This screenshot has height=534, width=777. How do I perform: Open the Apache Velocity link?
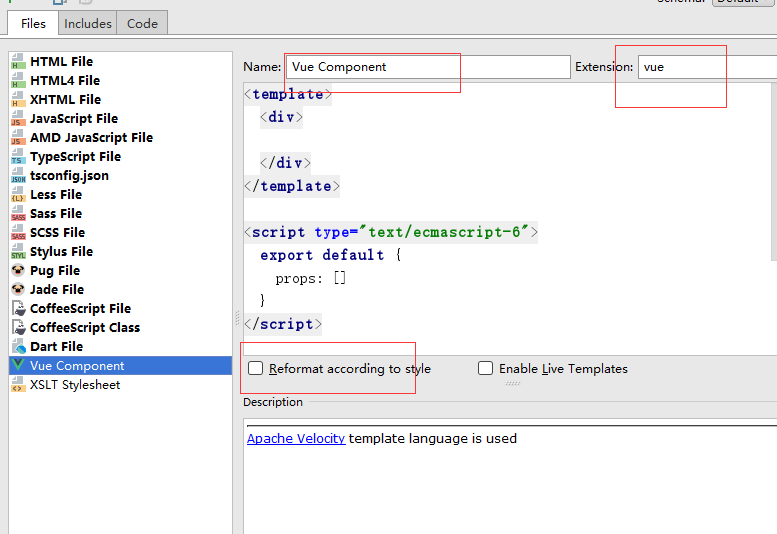(x=296, y=438)
